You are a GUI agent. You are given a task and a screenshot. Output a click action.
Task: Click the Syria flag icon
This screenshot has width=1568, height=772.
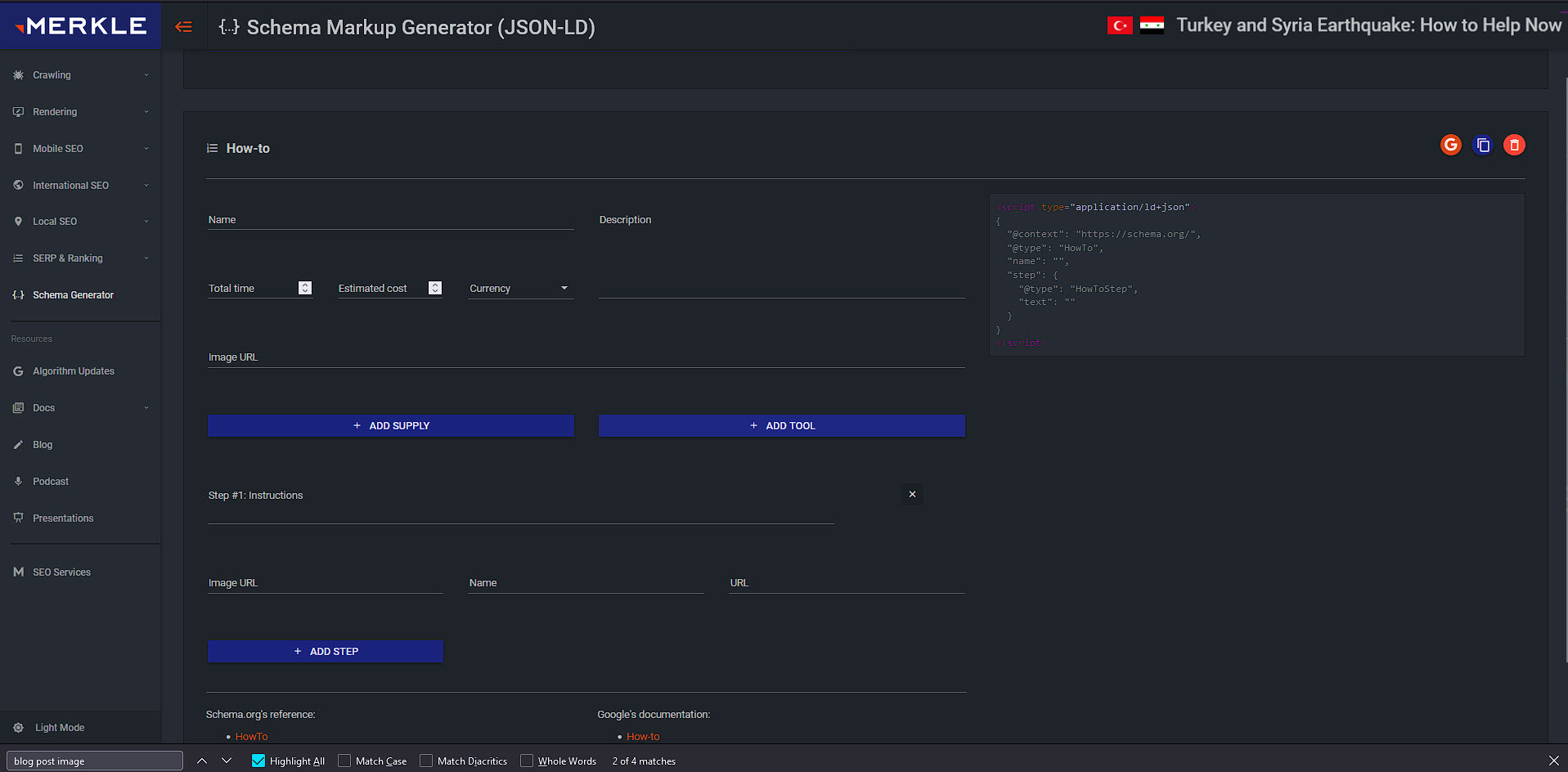click(1152, 25)
